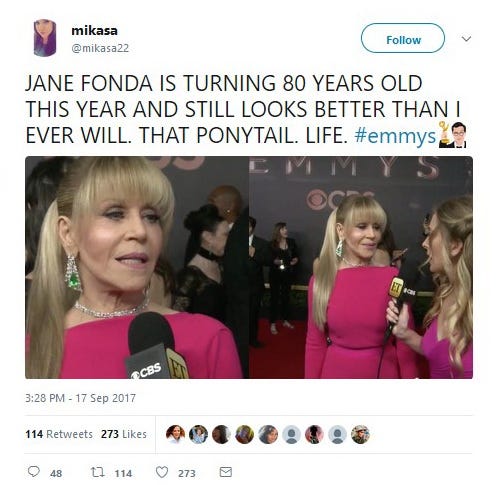The width and height of the screenshot is (500, 485).
Task: Click the fifth liker's avatar
Action: point(268,434)
